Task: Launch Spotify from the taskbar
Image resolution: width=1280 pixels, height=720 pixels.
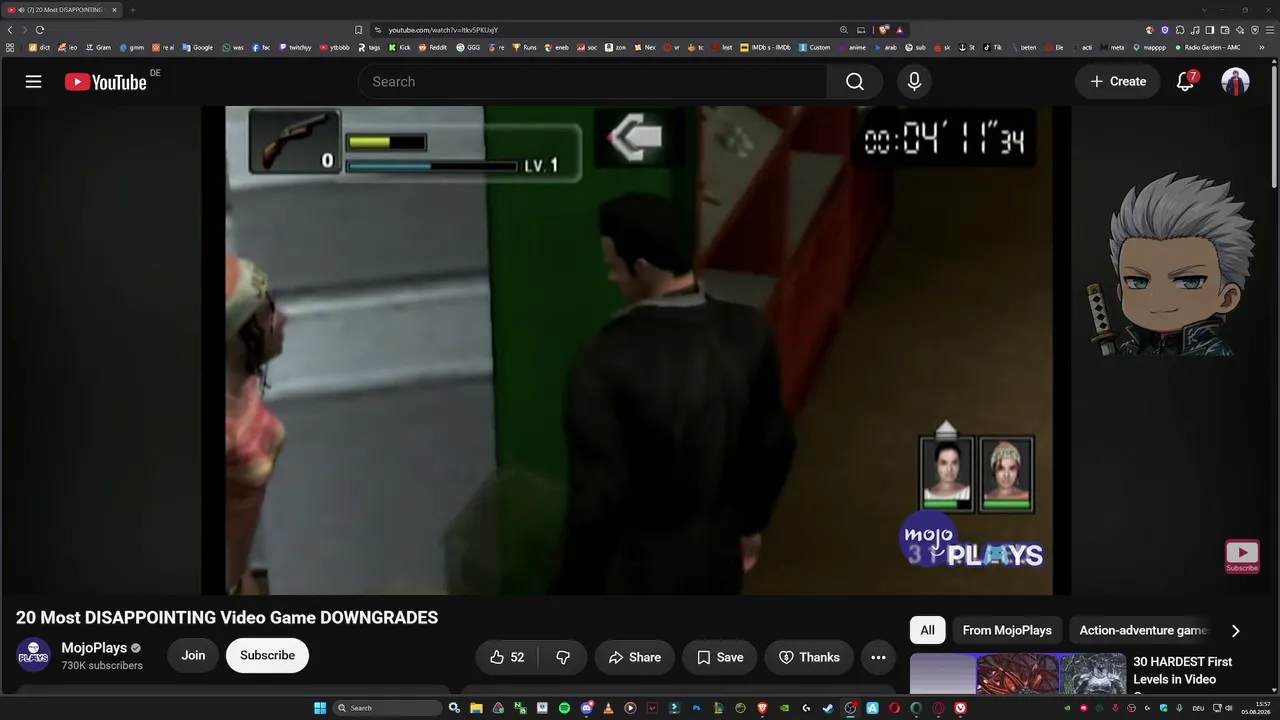Action: coord(564,708)
